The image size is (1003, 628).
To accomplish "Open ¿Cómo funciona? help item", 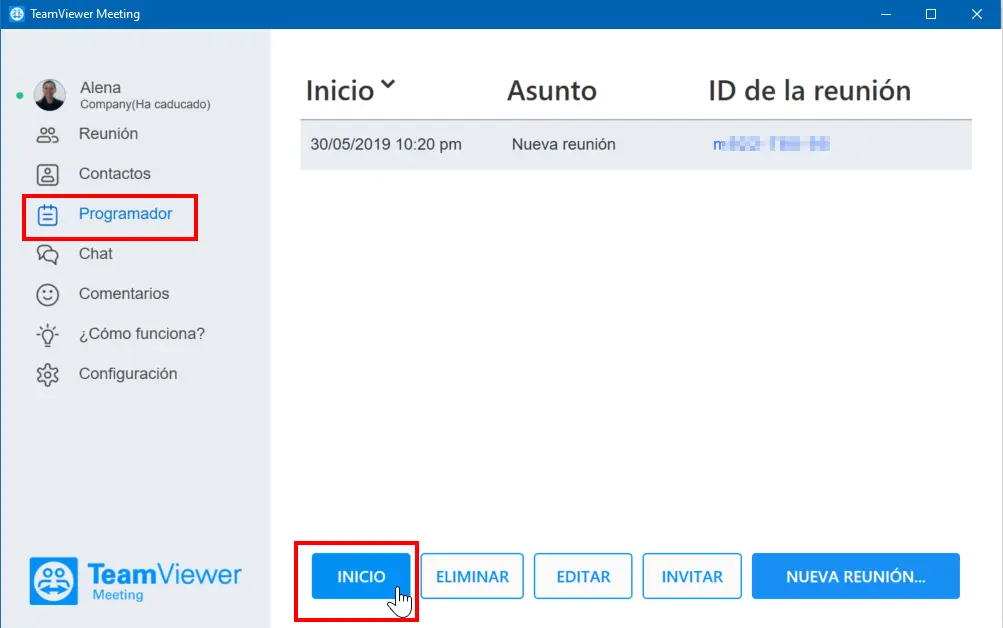I will click(x=142, y=334).
